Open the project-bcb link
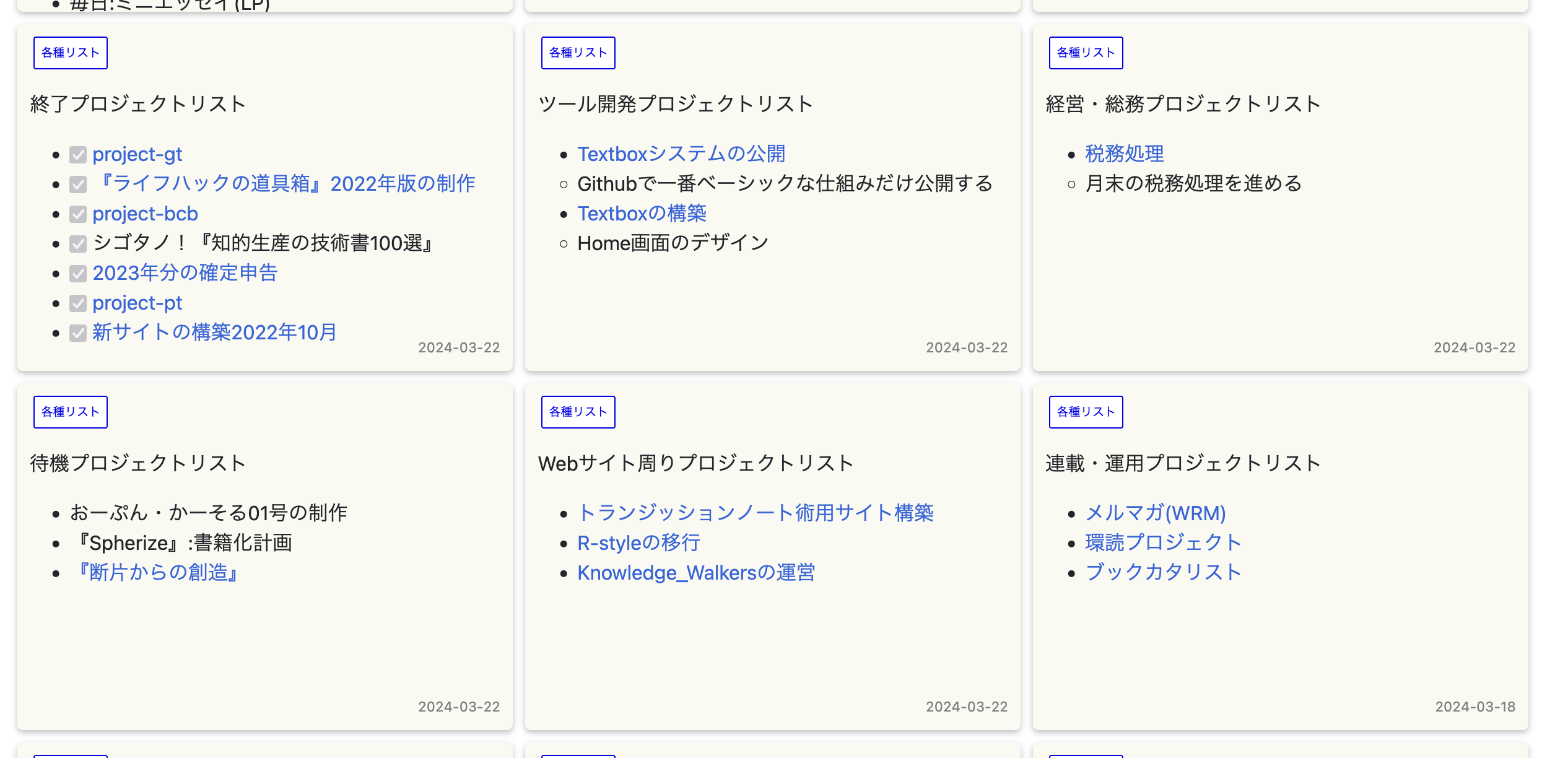 [x=145, y=214]
